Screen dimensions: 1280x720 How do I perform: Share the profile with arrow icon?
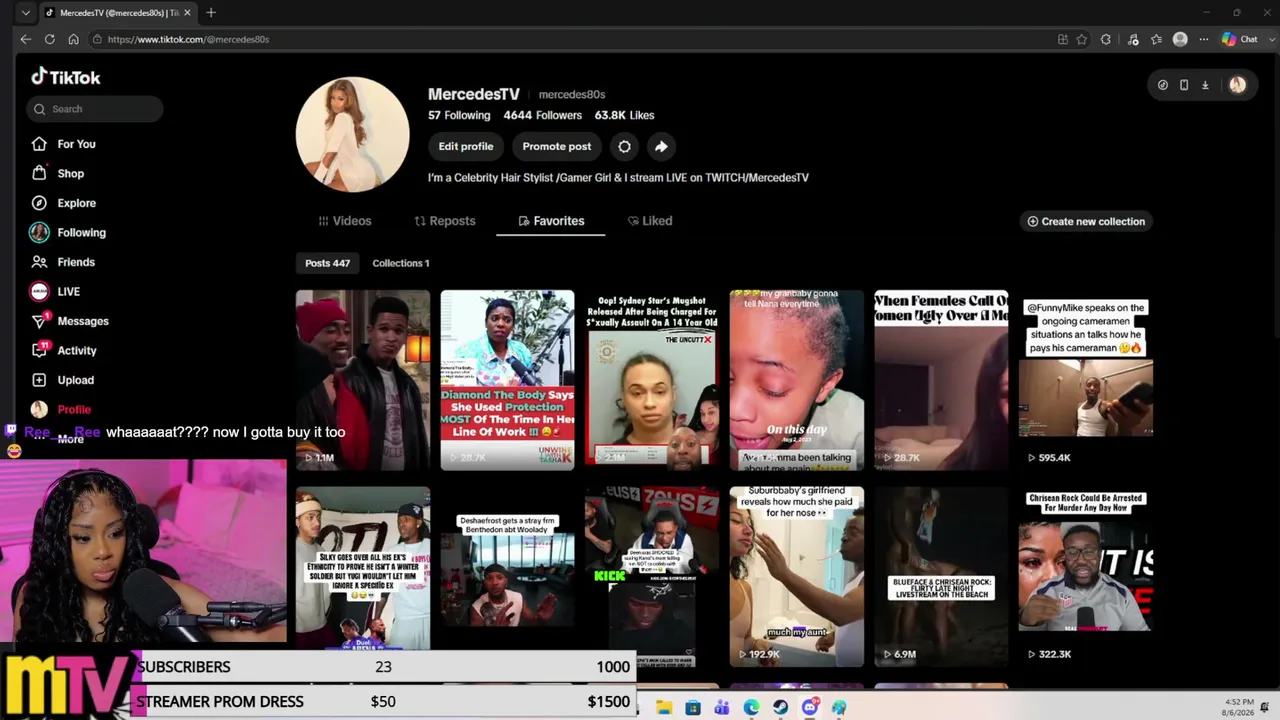point(661,146)
